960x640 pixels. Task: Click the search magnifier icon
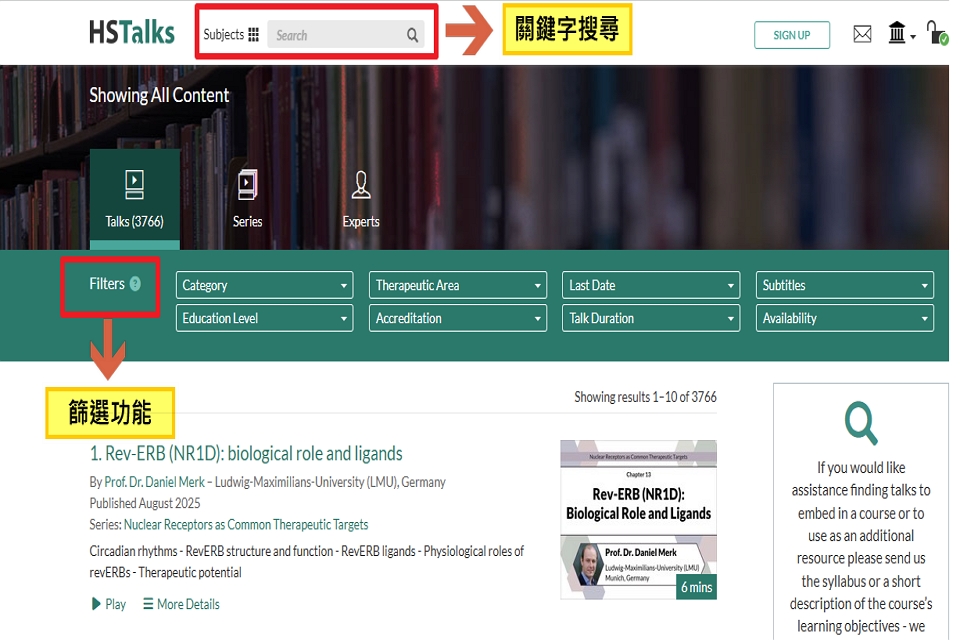[x=412, y=36]
